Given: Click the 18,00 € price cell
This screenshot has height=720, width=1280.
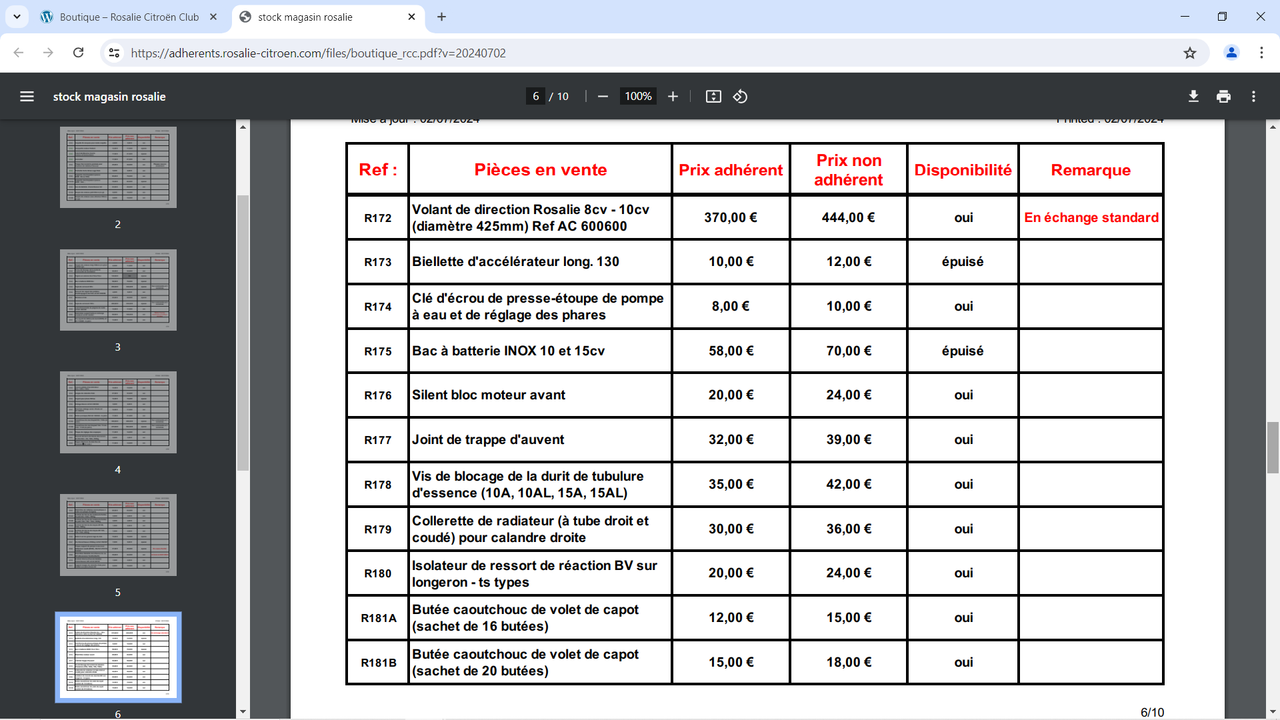Looking at the screenshot, I should (849, 662).
